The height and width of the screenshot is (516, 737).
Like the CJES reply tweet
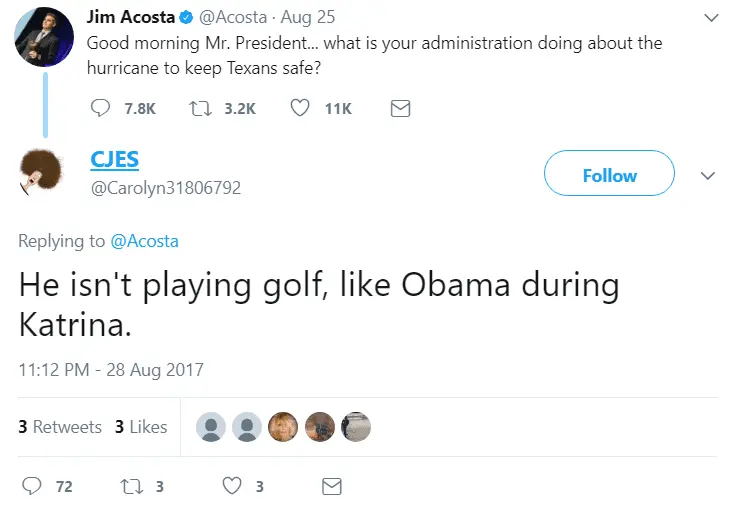[232, 487]
